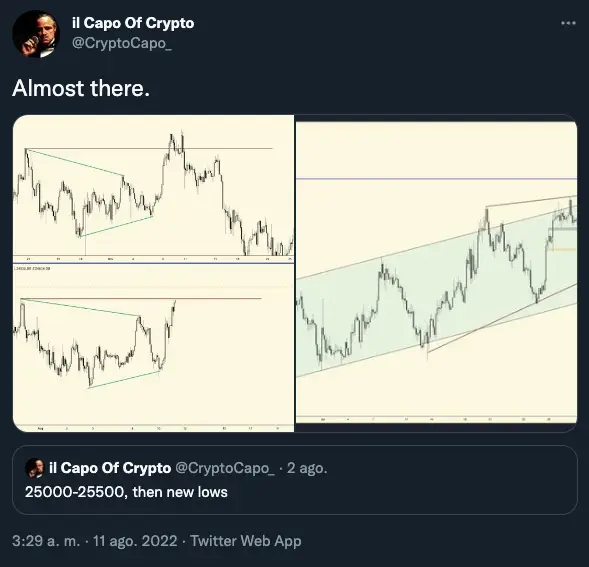Click the lower candlestick panel in the left image
Viewport: 589px width, 567px height.
tap(153, 348)
